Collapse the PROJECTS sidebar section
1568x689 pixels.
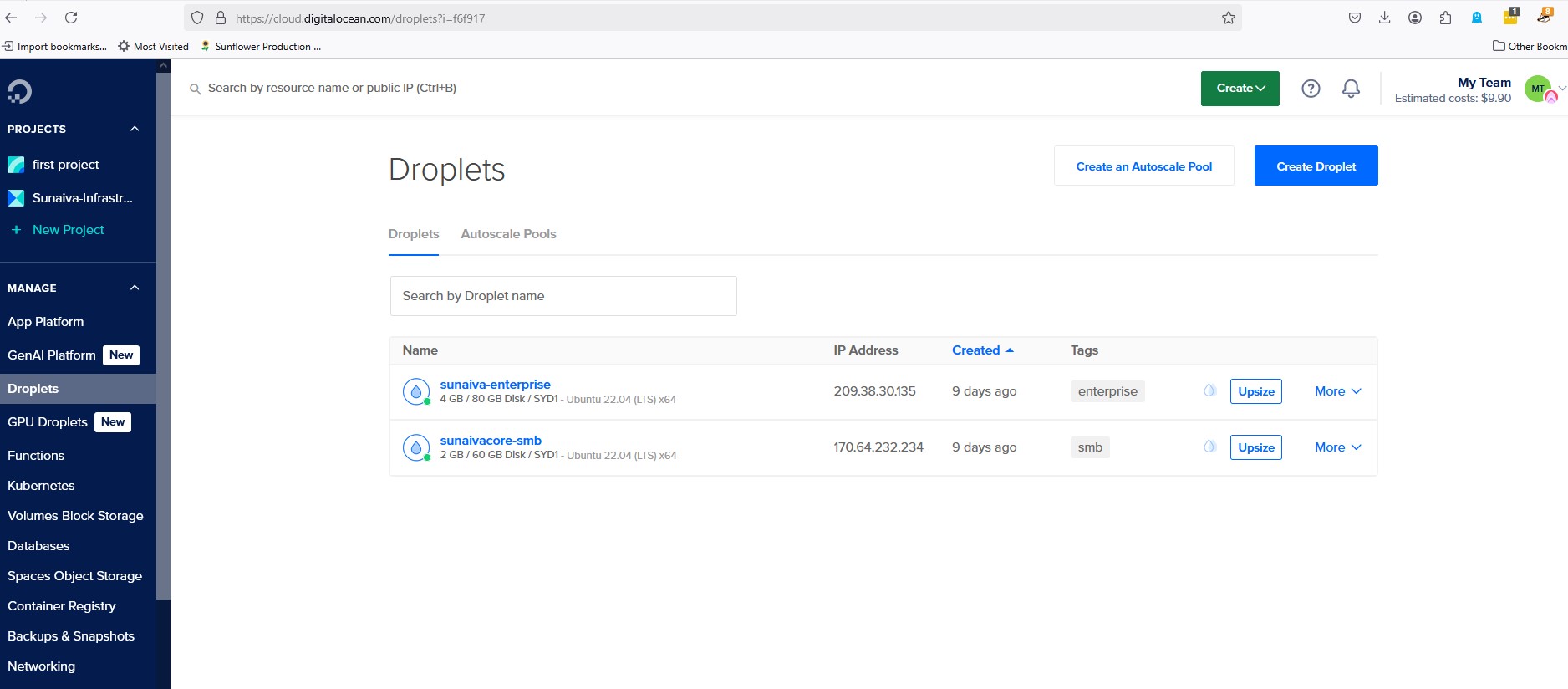click(x=135, y=129)
